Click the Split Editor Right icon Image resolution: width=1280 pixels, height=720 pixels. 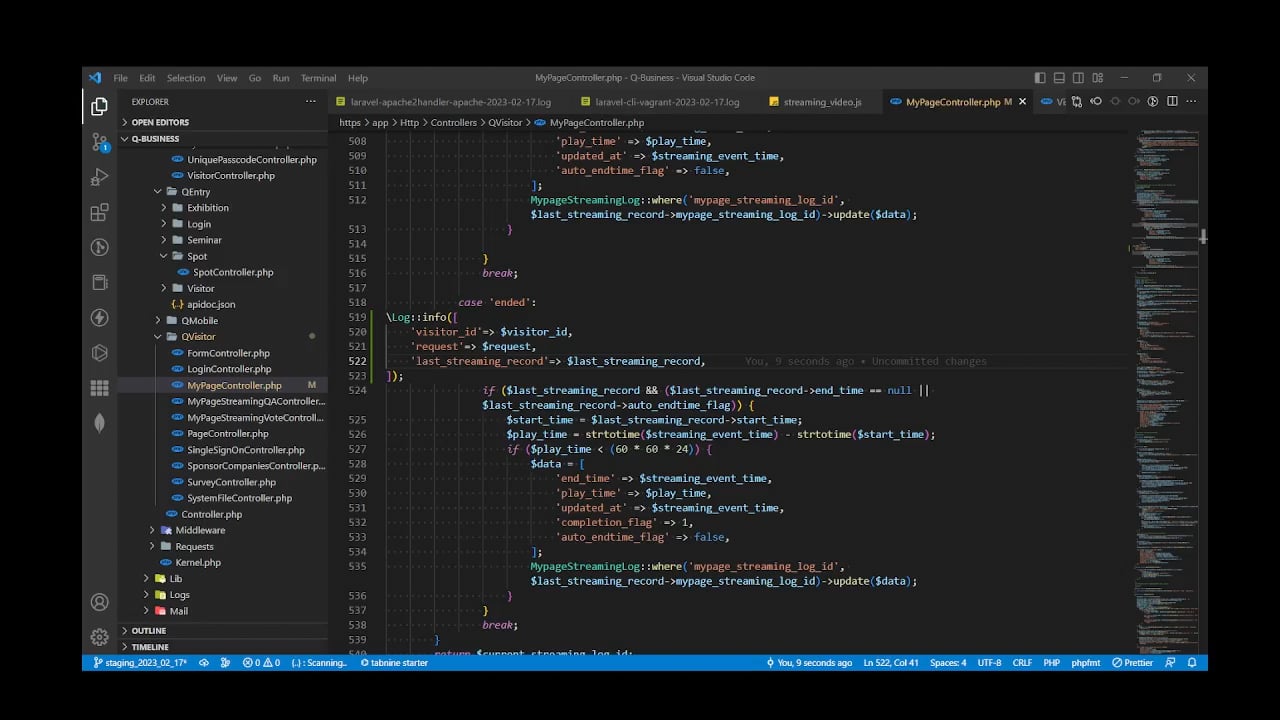pos(1172,101)
